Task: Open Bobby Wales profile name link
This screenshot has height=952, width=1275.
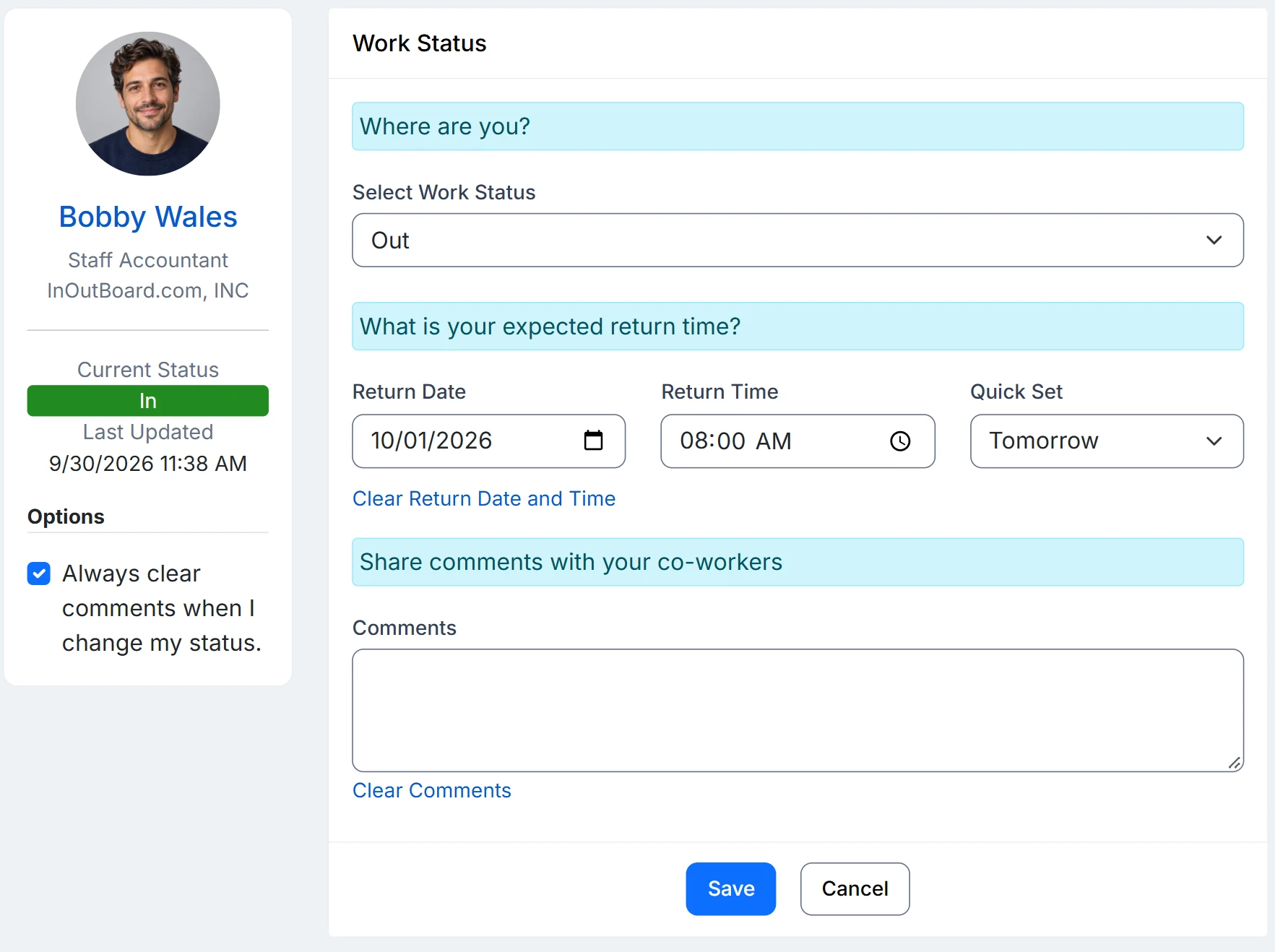Action: 148,217
